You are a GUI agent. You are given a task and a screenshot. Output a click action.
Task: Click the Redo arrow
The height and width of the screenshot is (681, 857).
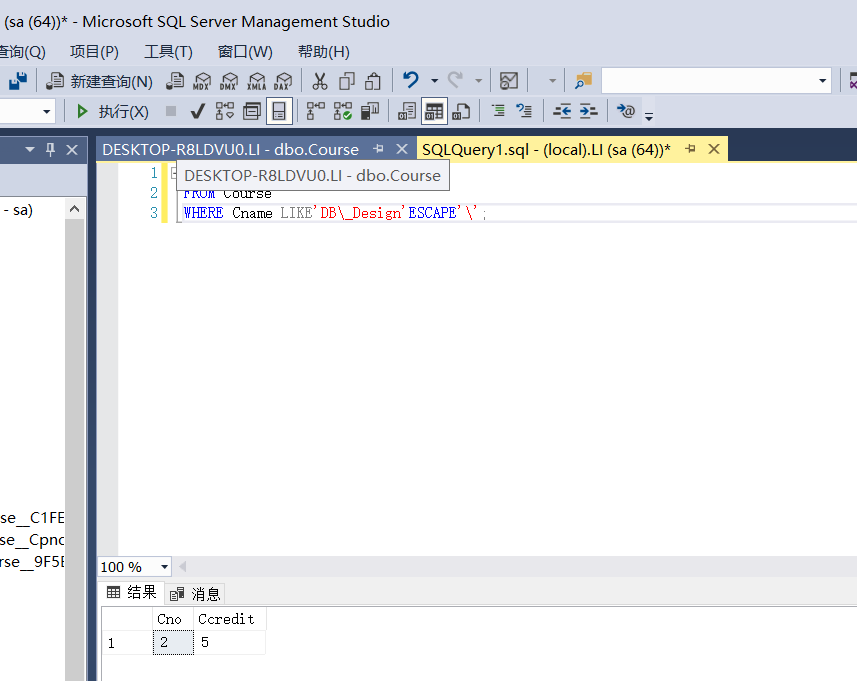pos(455,80)
